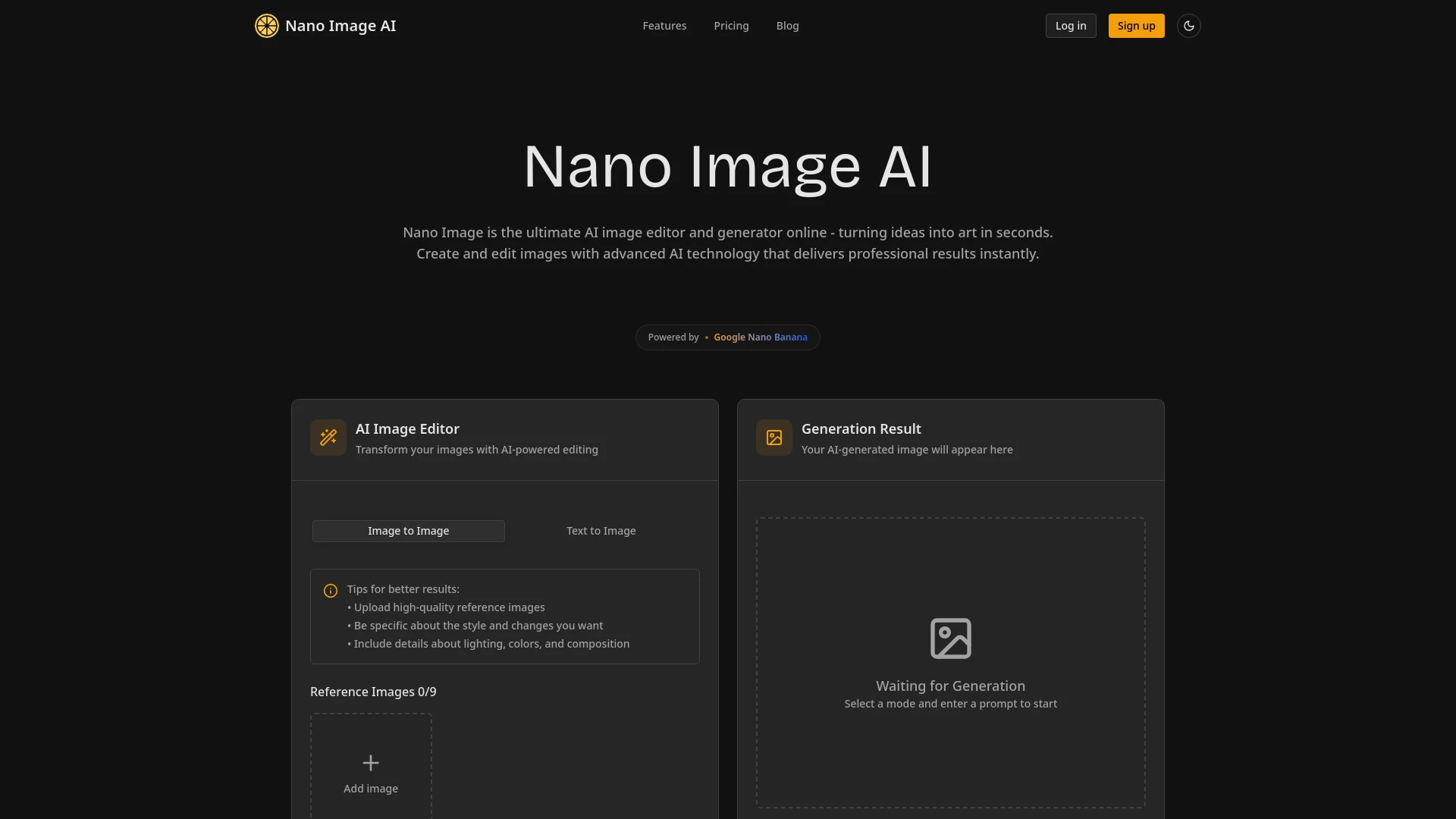Follow the Google Nano Banana link

click(x=761, y=337)
